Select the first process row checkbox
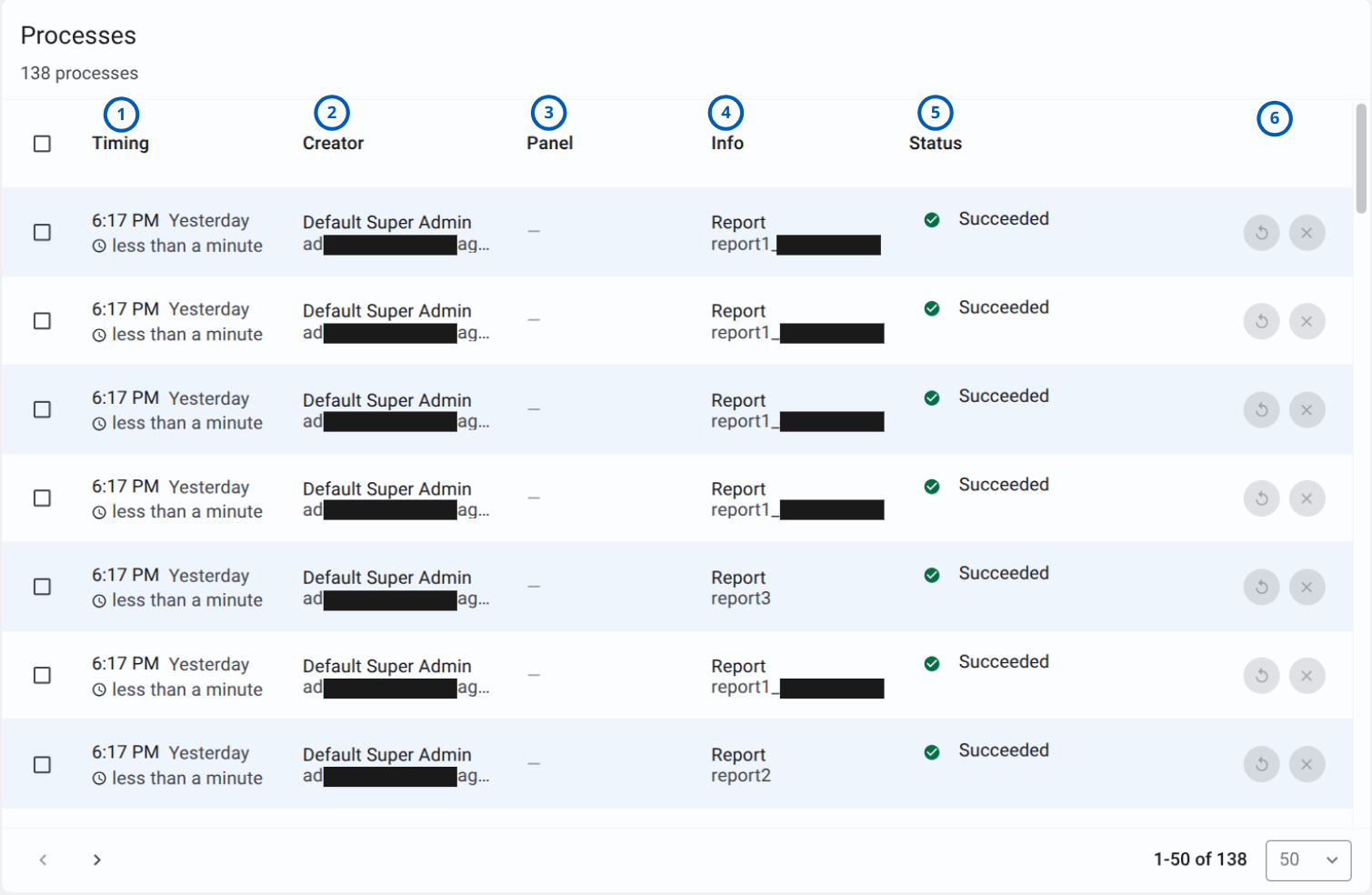 (42, 232)
